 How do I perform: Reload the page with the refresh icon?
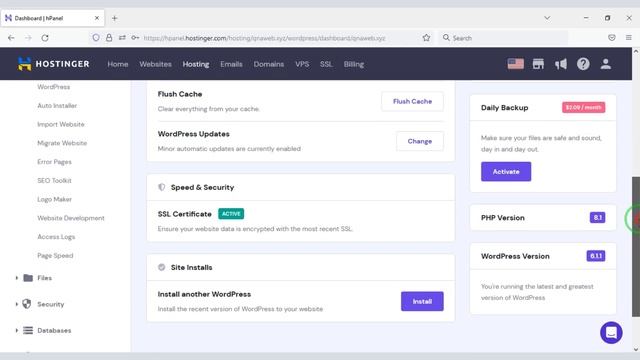point(45,38)
